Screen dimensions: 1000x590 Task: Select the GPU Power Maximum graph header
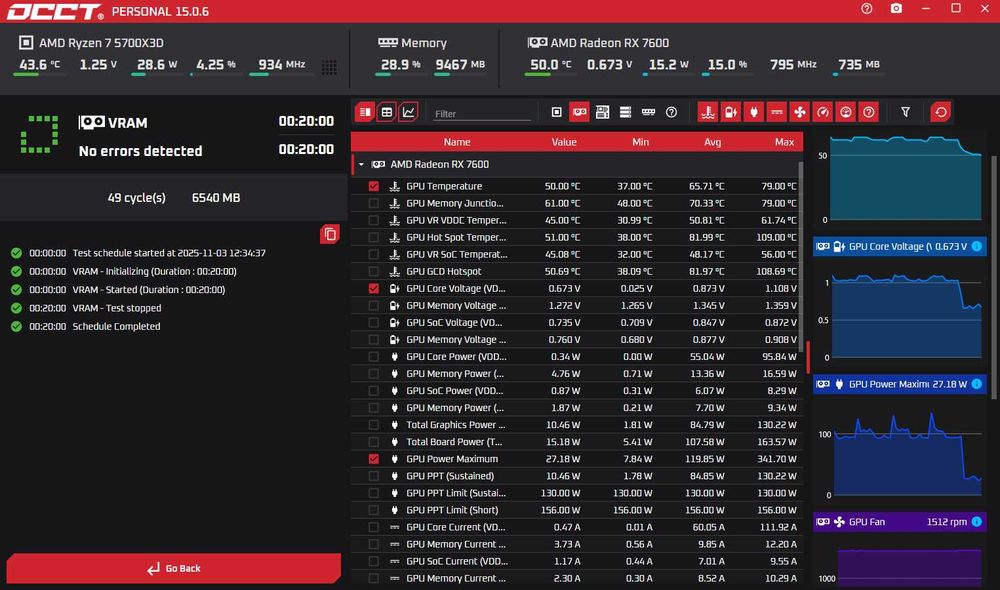pos(899,384)
